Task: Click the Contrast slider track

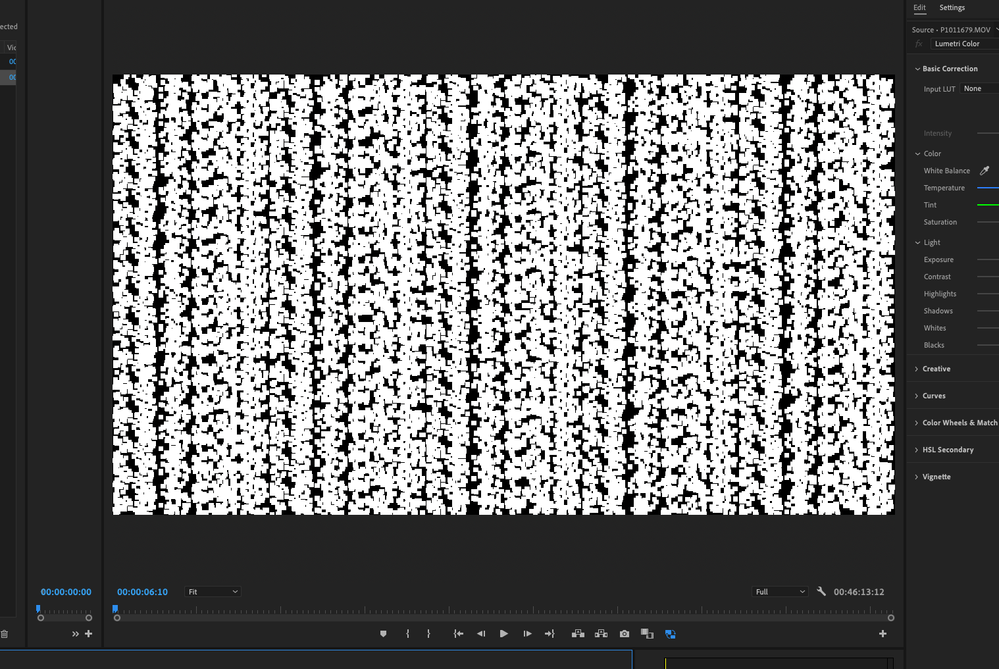Action: pos(988,277)
